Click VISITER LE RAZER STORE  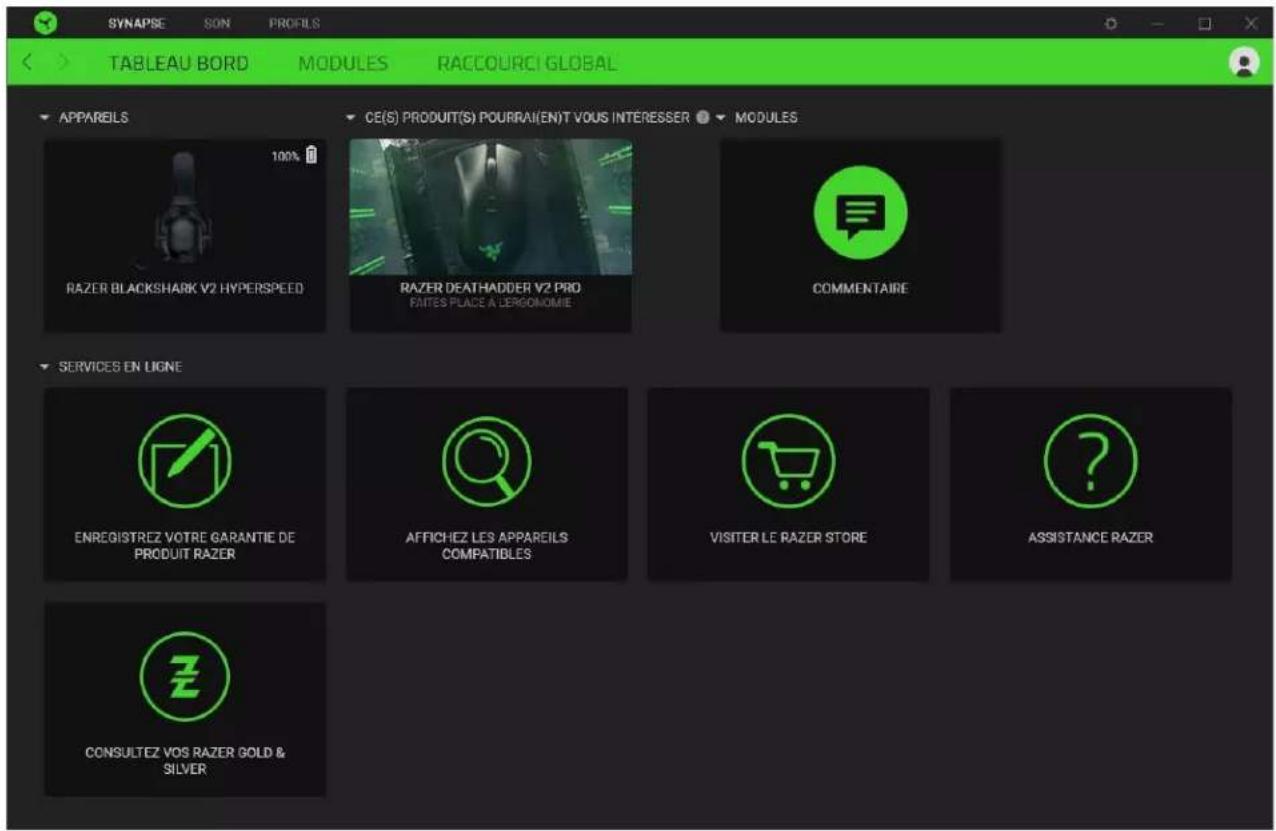pyautogui.click(x=788, y=537)
